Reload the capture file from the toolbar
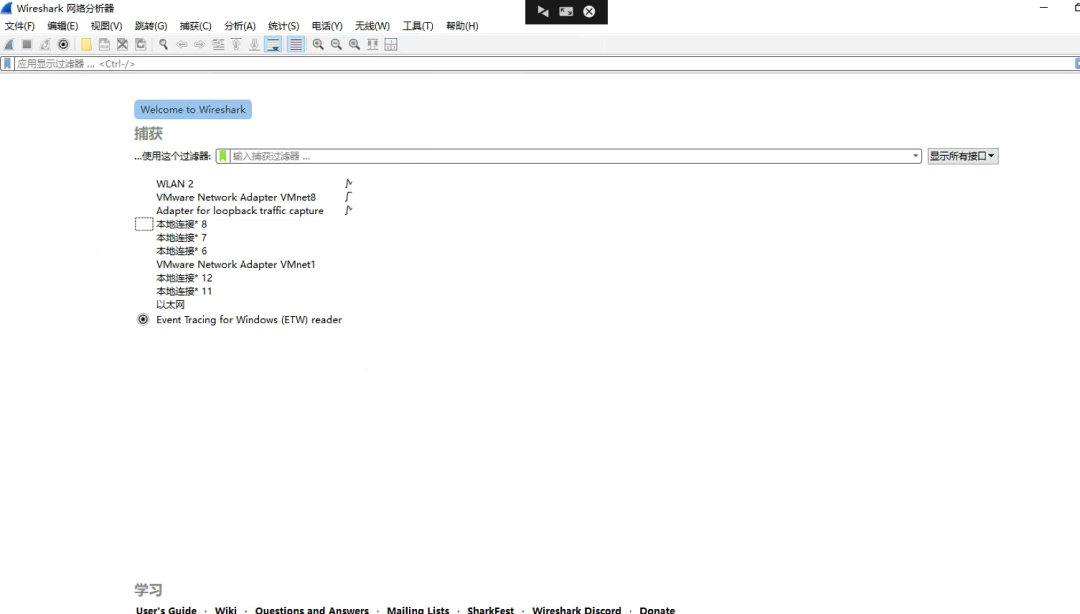1080x614 pixels. click(x=141, y=44)
